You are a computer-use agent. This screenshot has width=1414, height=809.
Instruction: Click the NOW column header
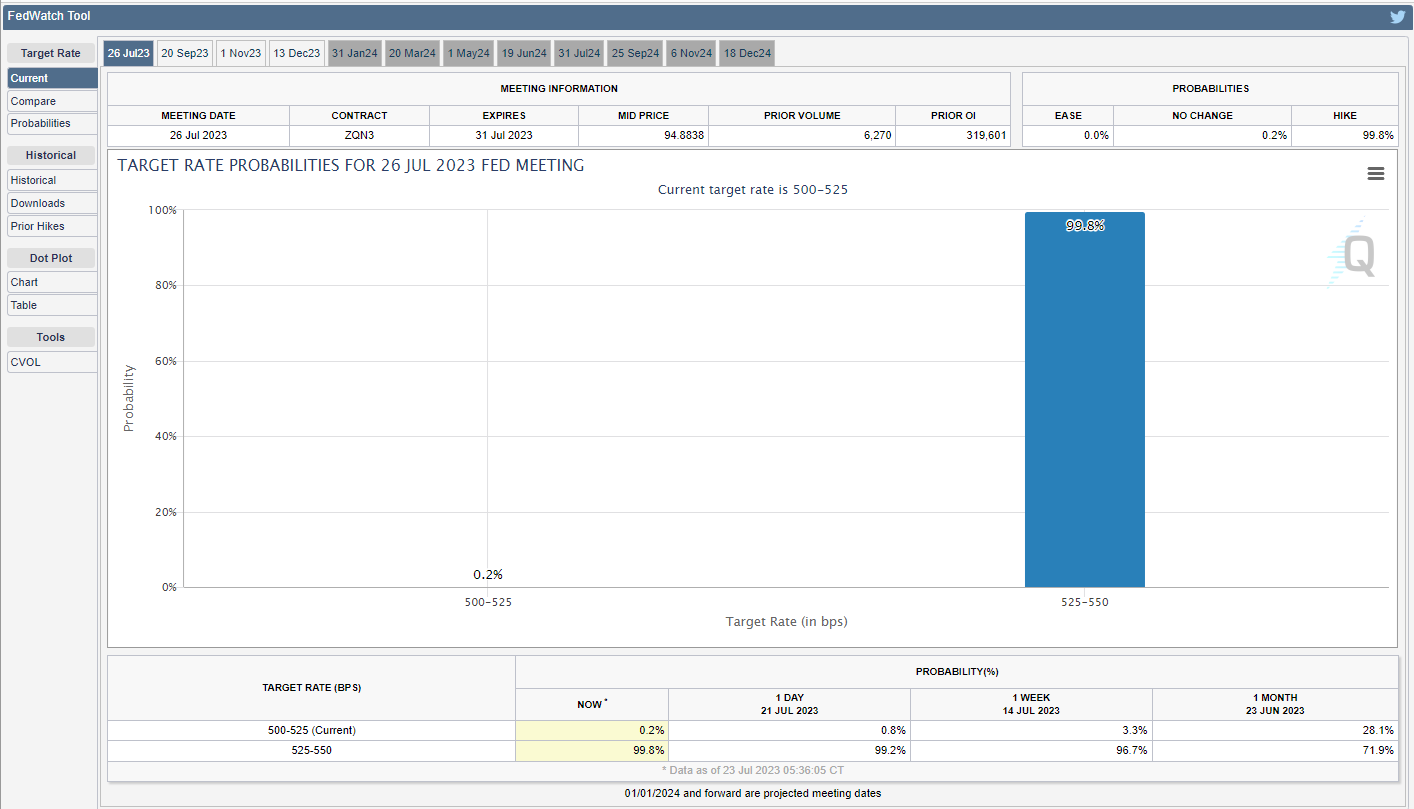coord(592,704)
